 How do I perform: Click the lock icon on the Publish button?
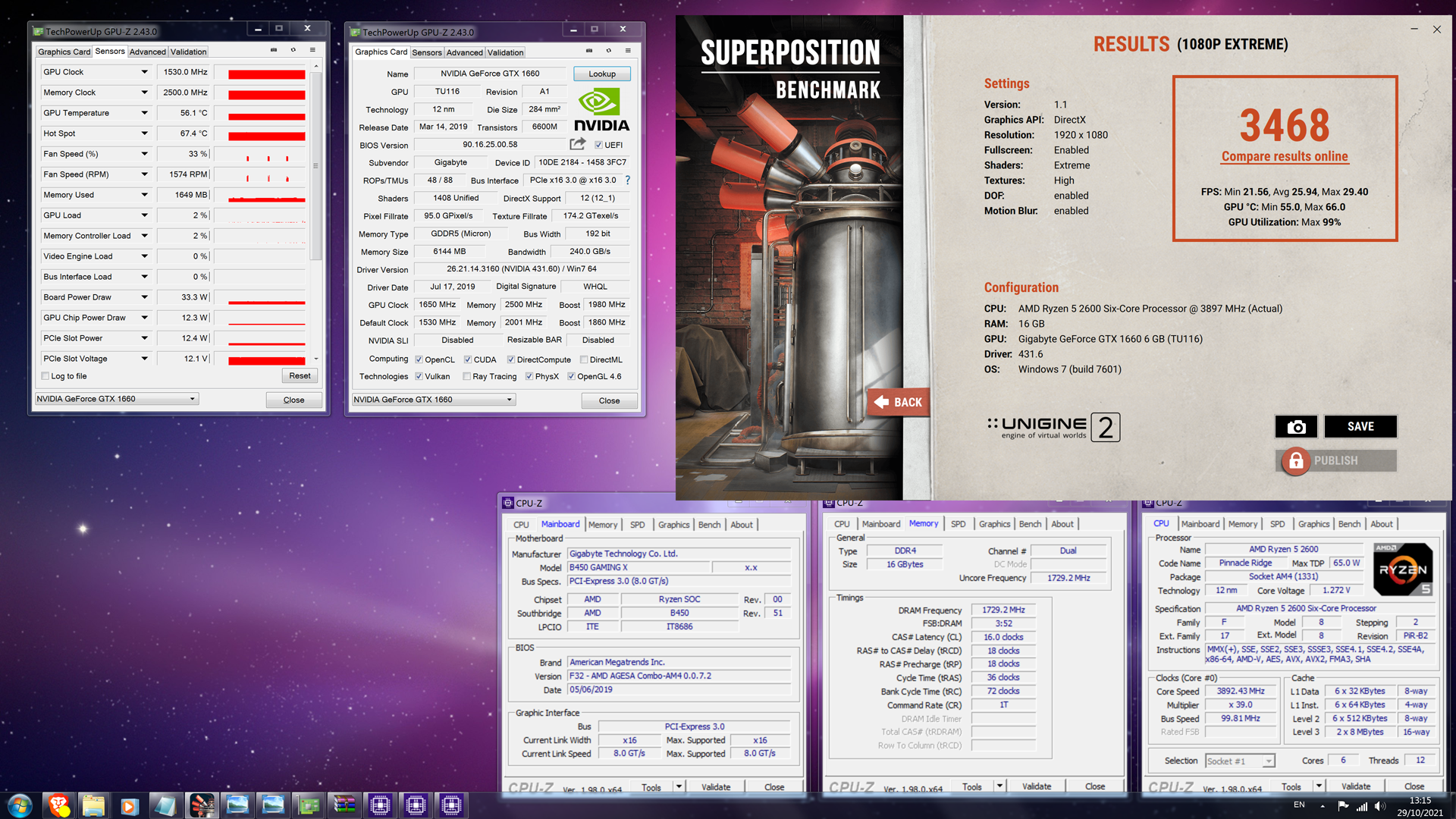pyautogui.click(x=1296, y=461)
